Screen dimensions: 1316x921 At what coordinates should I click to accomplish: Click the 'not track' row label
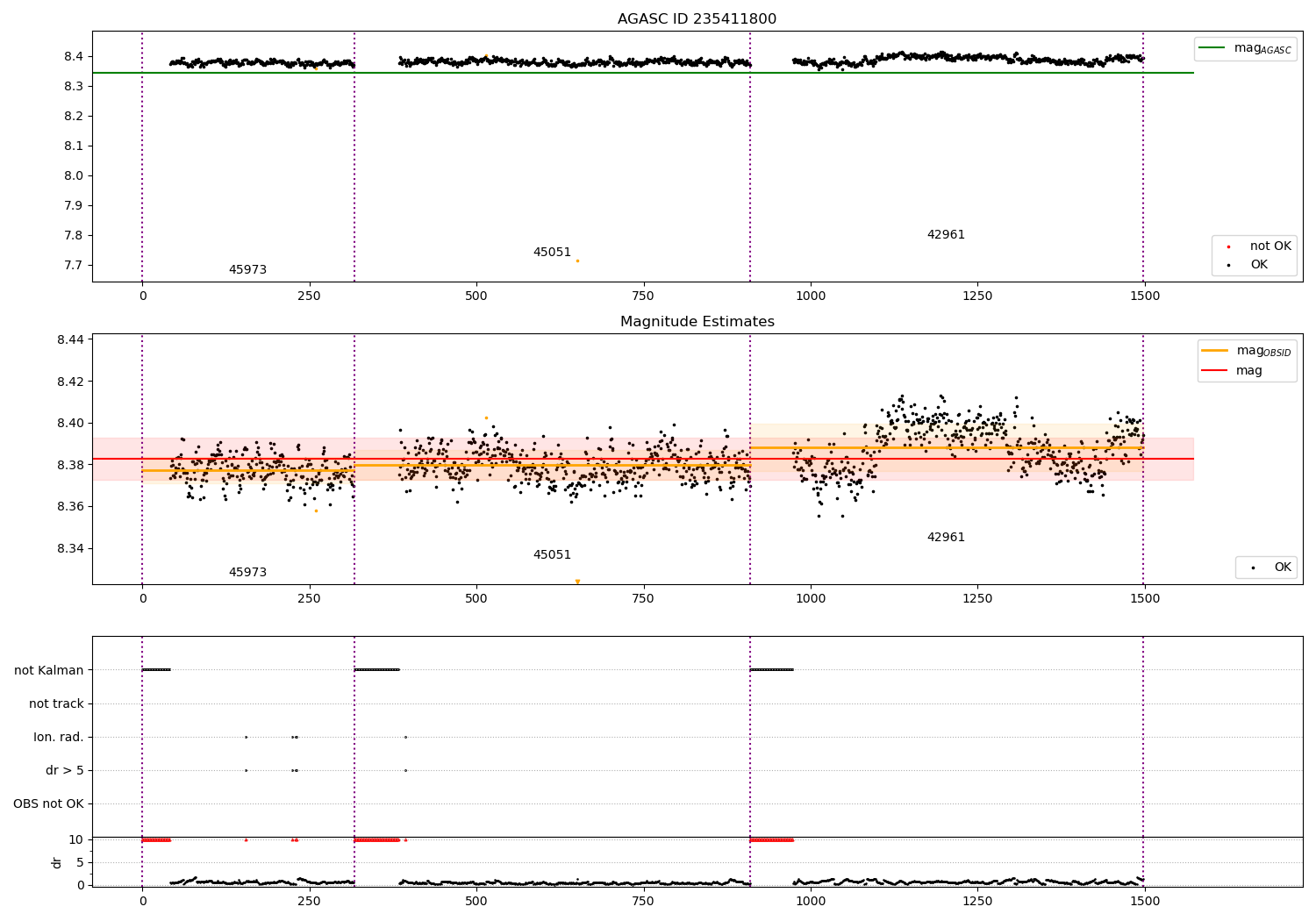coord(56,704)
